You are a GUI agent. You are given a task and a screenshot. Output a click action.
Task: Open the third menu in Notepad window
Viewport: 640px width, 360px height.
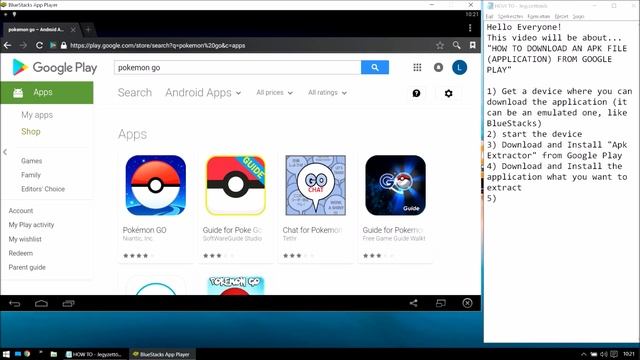(x=539, y=16)
